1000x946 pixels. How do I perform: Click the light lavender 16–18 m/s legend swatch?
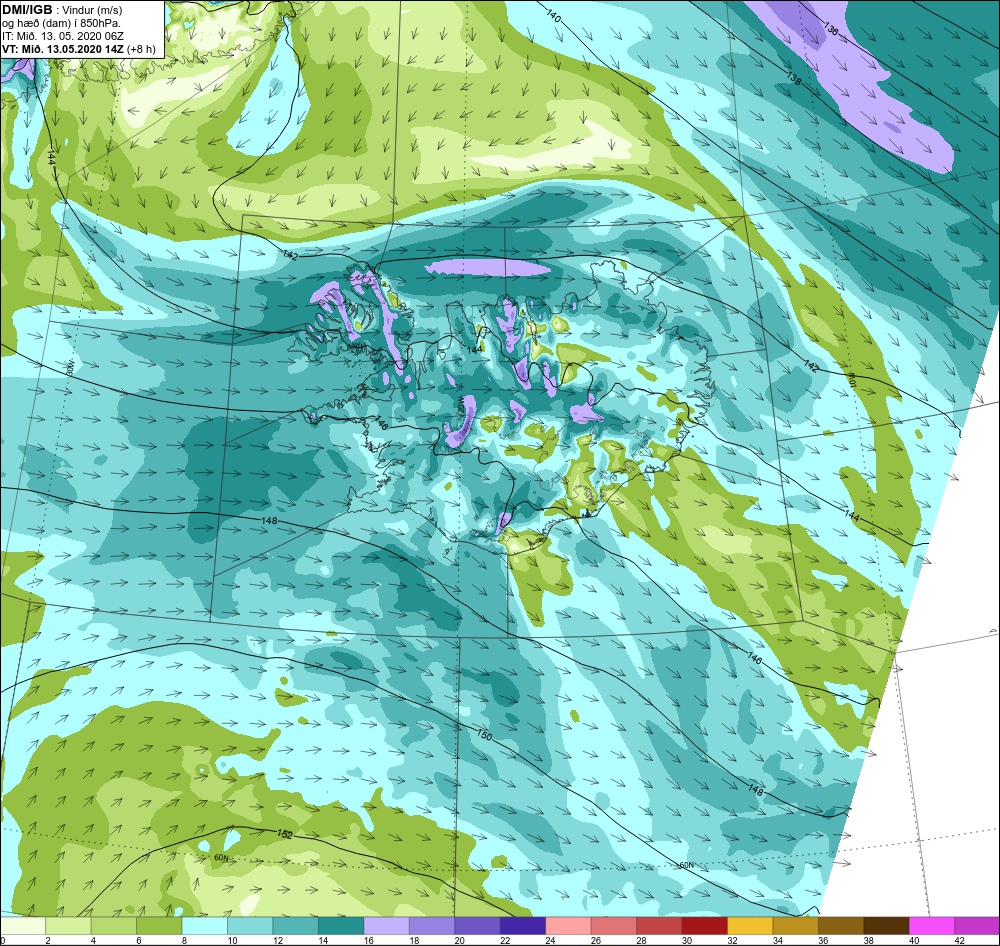click(x=386, y=926)
